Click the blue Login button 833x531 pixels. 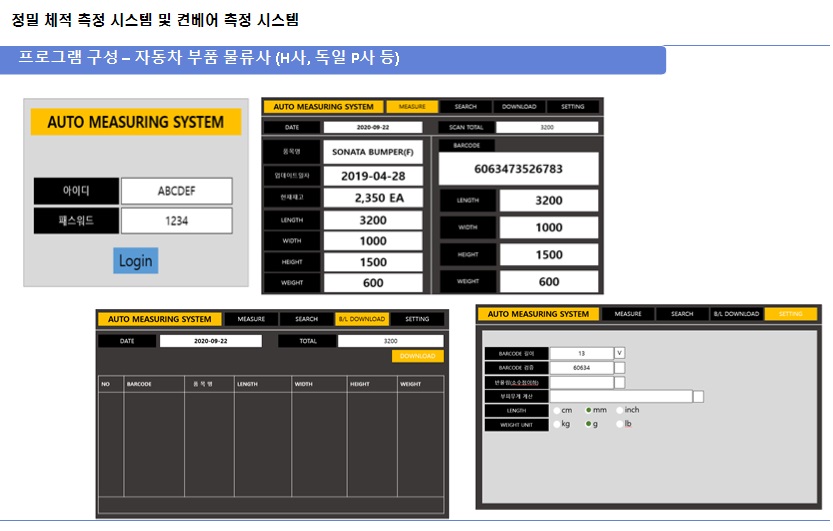(x=135, y=261)
